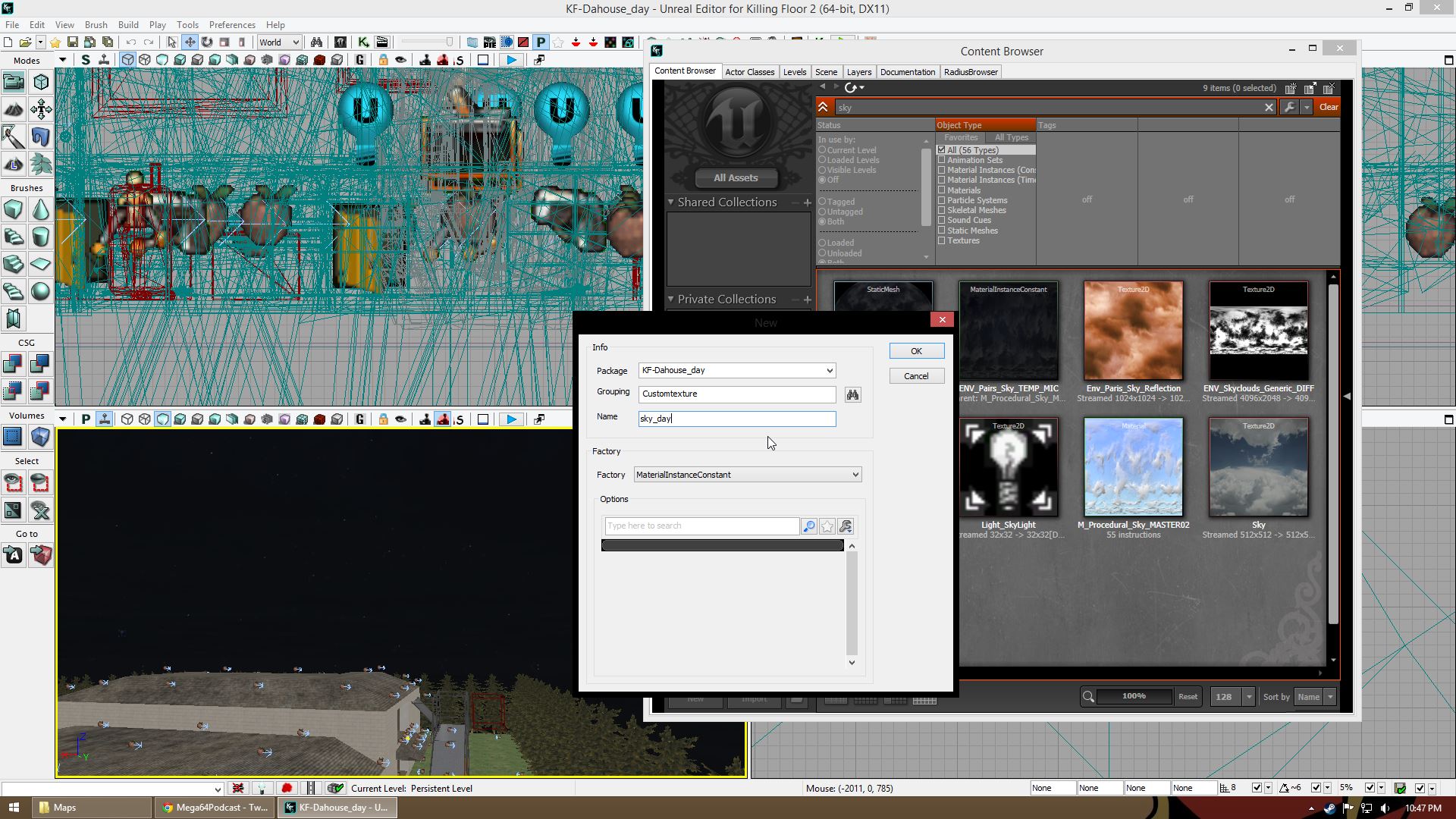Switch to the Actor Classes tab
This screenshot has height=819, width=1456.
coord(749,72)
